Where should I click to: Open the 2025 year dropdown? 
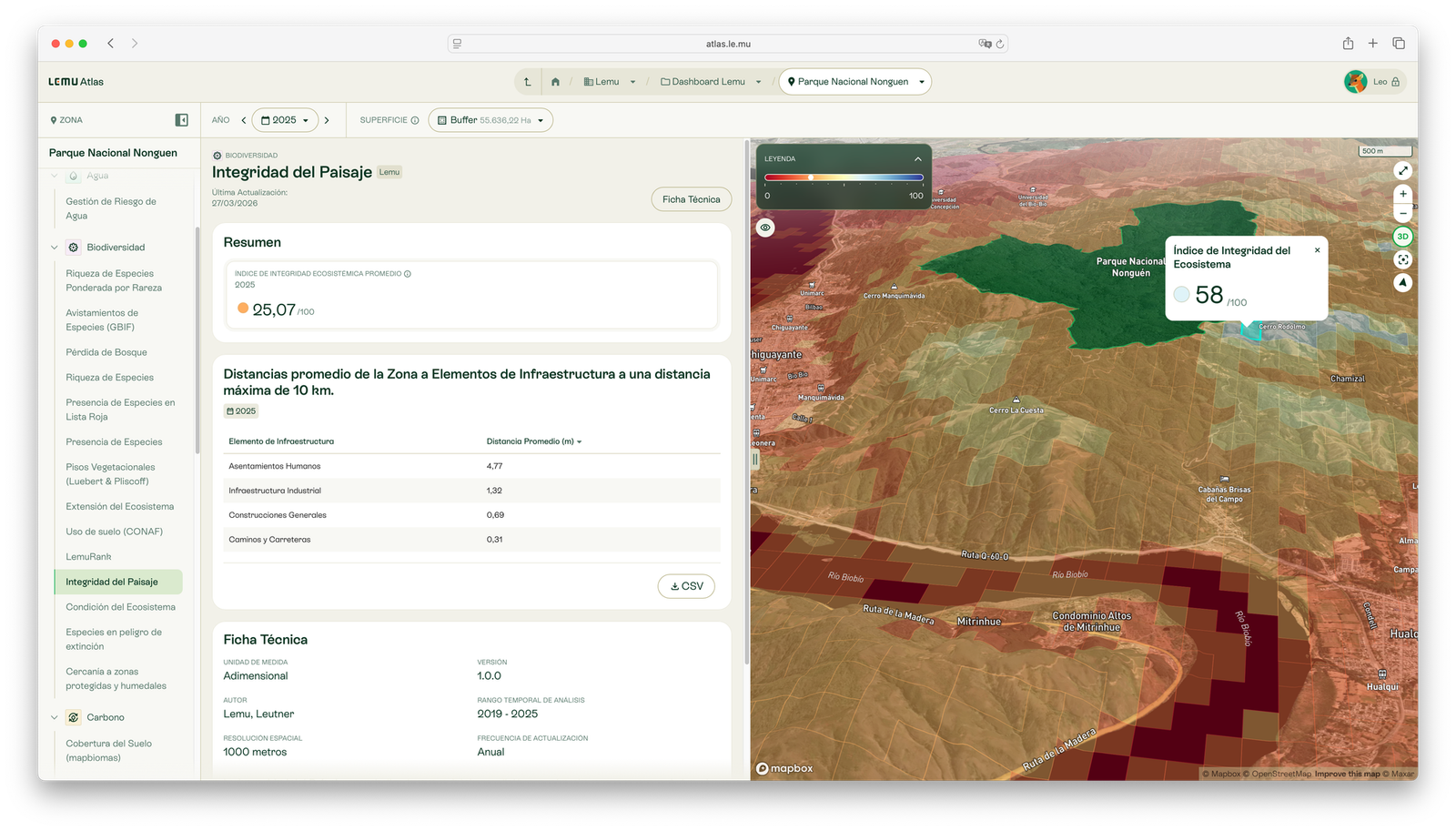point(285,120)
